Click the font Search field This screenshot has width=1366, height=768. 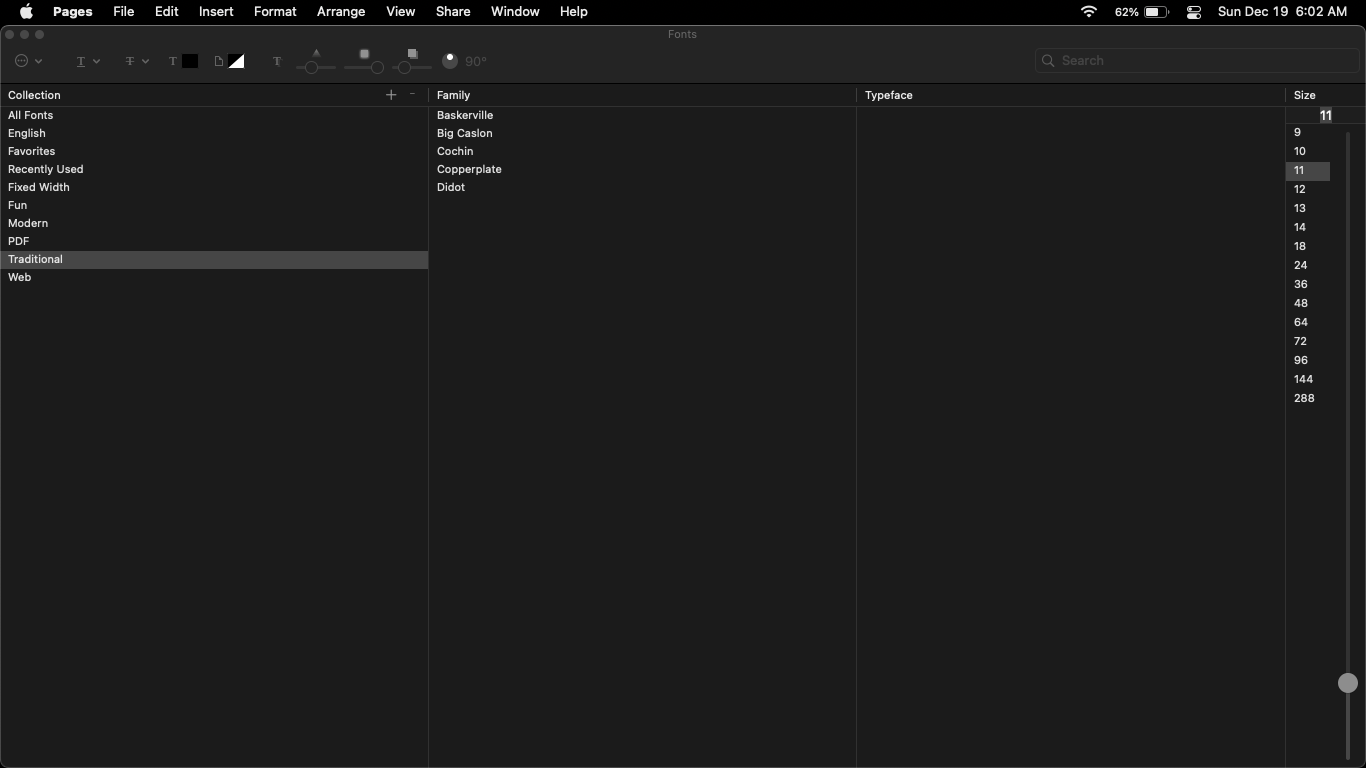point(1197,61)
